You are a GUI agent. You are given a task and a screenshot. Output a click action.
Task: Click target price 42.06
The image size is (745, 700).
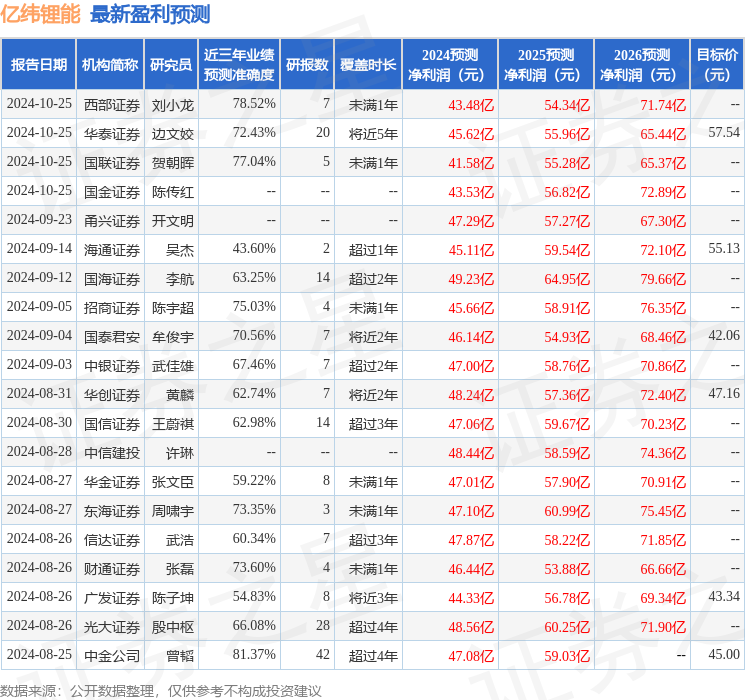click(724, 335)
